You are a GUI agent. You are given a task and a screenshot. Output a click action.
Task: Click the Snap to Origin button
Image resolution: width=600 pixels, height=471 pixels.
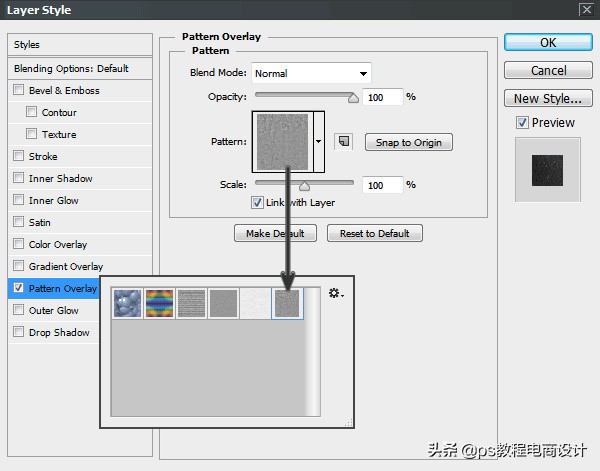[409, 142]
